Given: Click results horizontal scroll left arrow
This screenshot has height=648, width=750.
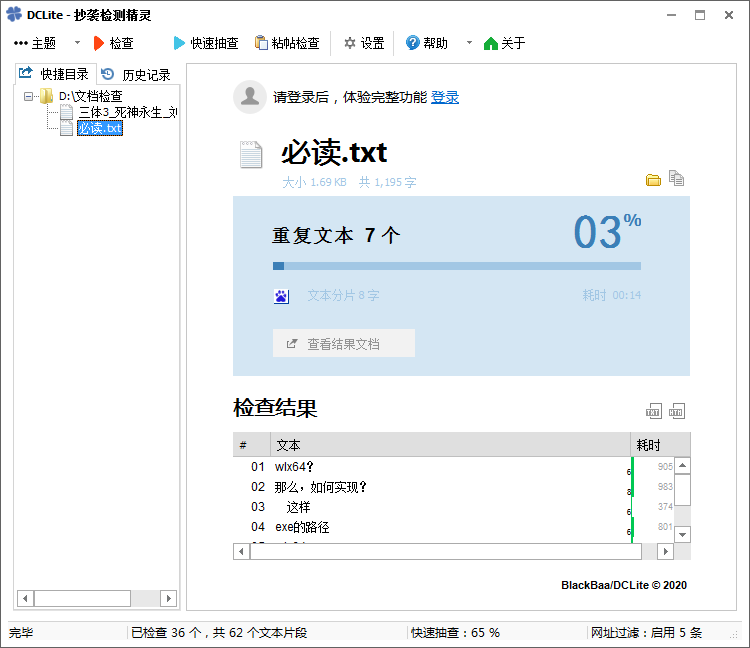Looking at the screenshot, I should [x=242, y=551].
